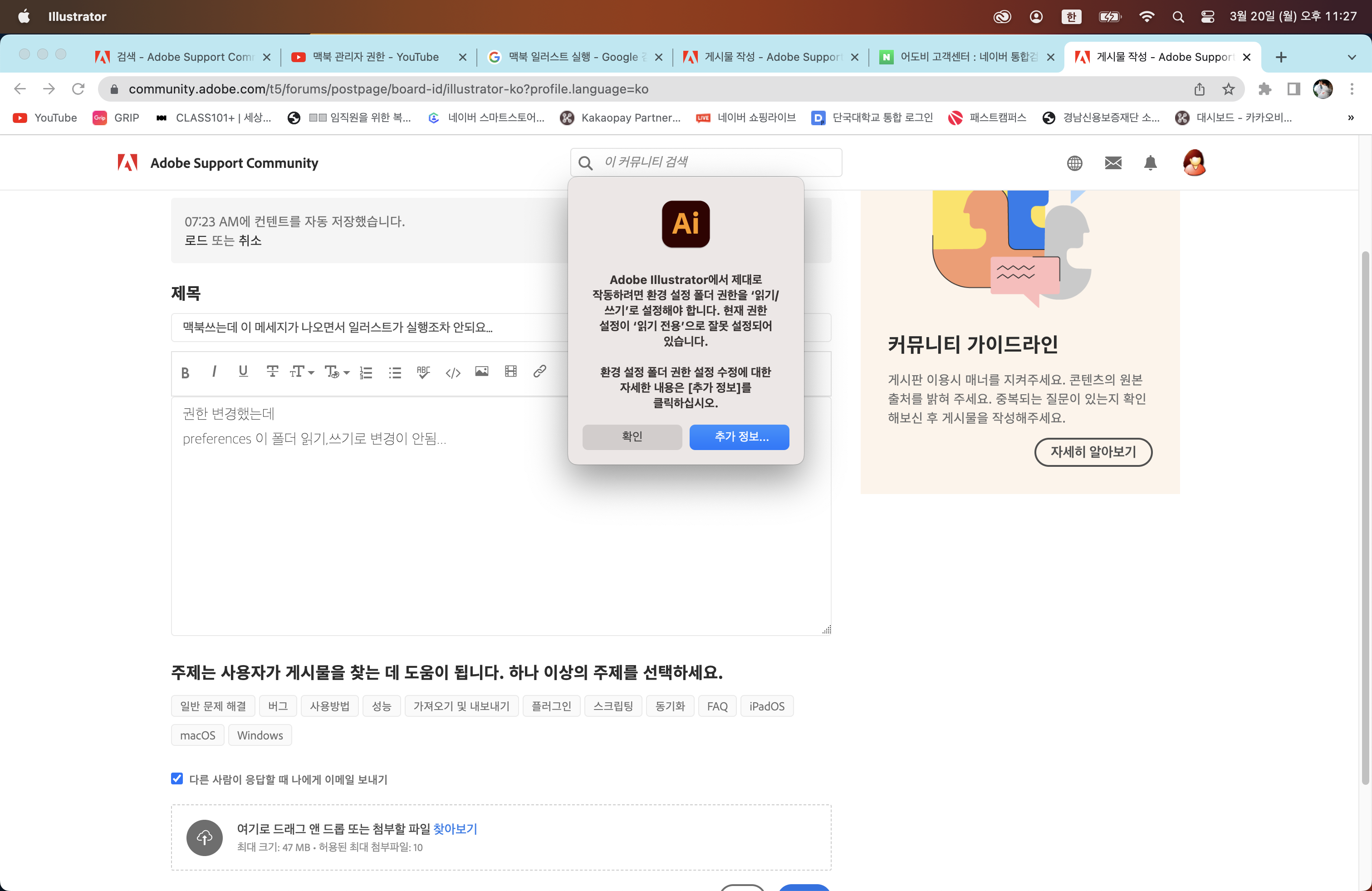
Task: Insert a hyperlink in the editor
Action: pos(539,372)
